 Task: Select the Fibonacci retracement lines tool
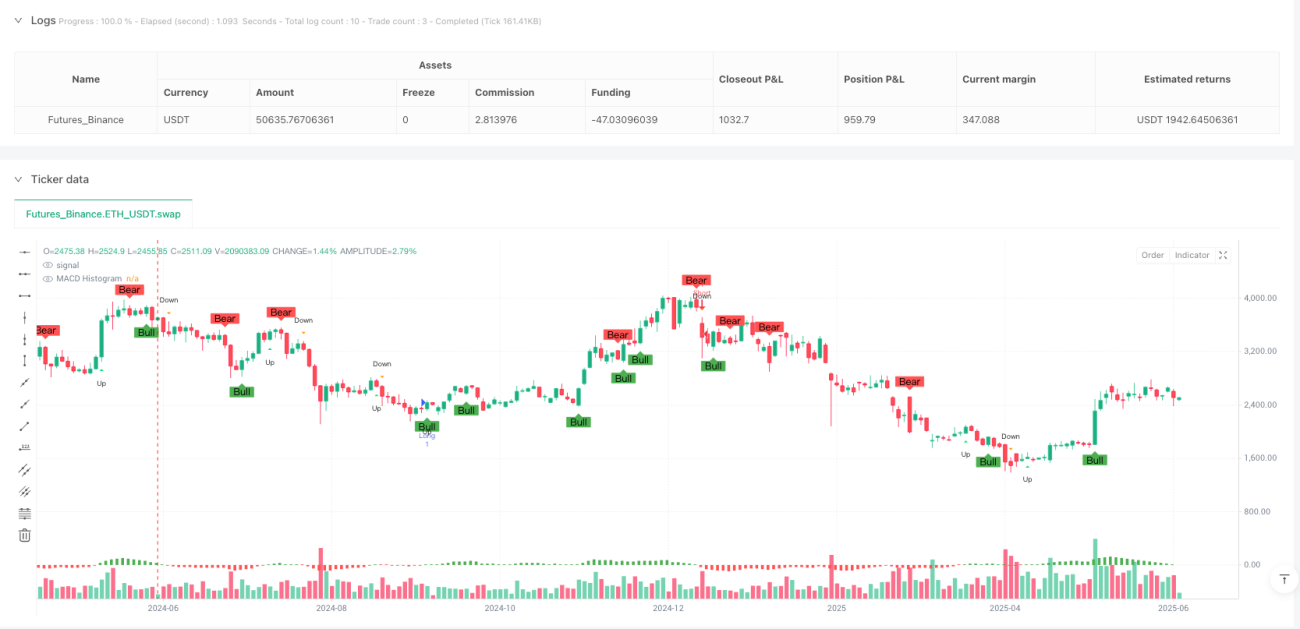point(25,513)
